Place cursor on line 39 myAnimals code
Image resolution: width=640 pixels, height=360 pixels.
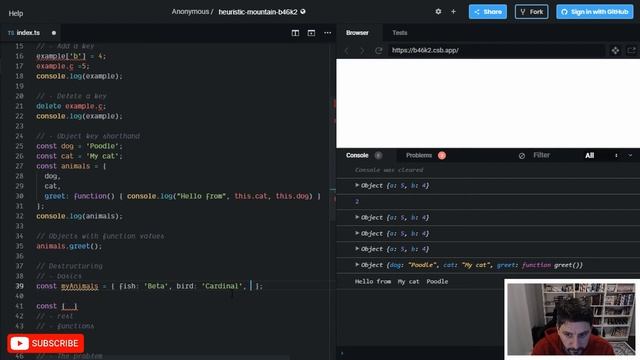149,286
